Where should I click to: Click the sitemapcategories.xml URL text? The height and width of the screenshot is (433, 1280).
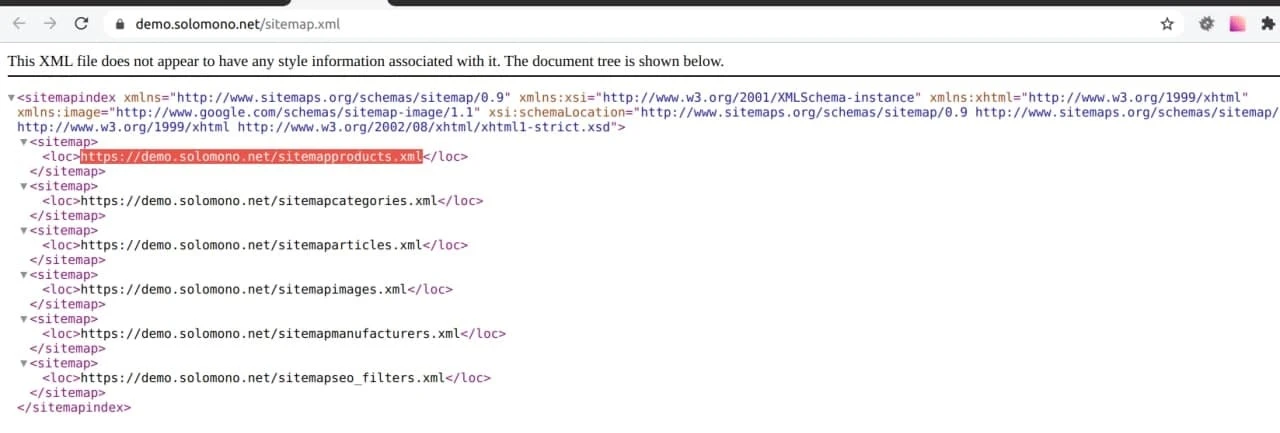click(x=259, y=200)
